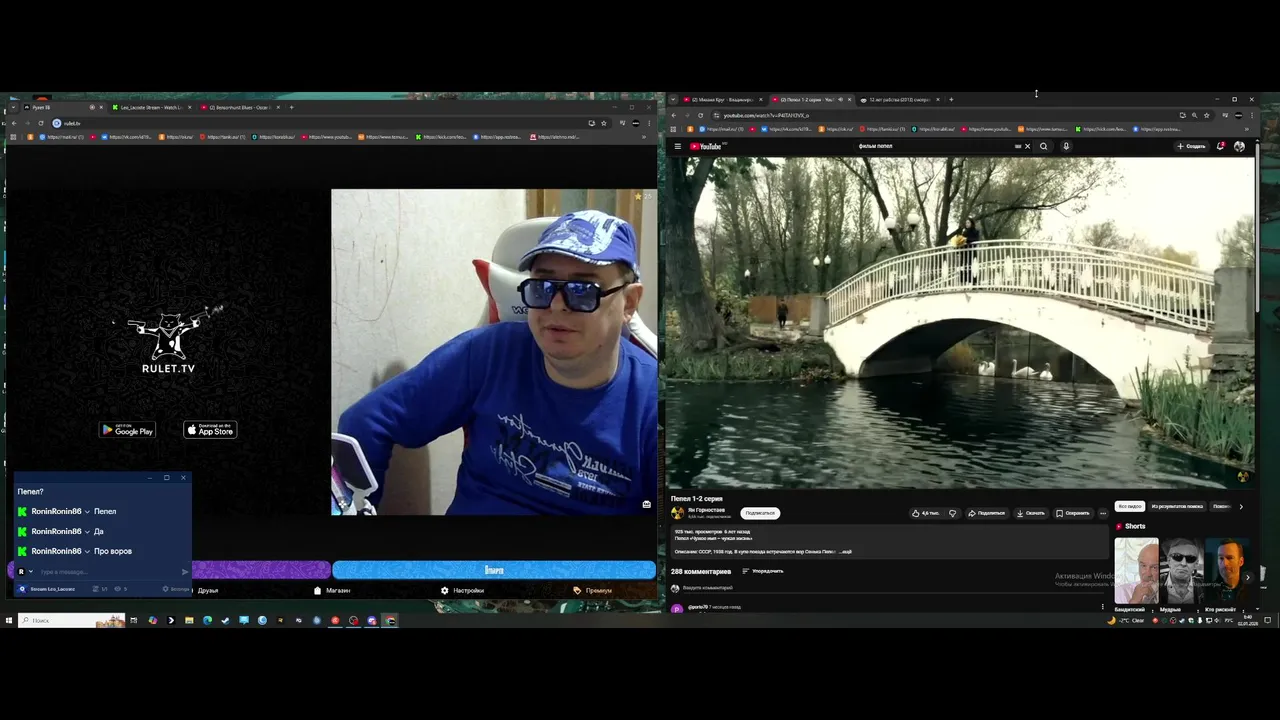Click the blue start button on rulet.tv
Image resolution: width=1280 pixels, height=720 pixels.
[494, 570]
